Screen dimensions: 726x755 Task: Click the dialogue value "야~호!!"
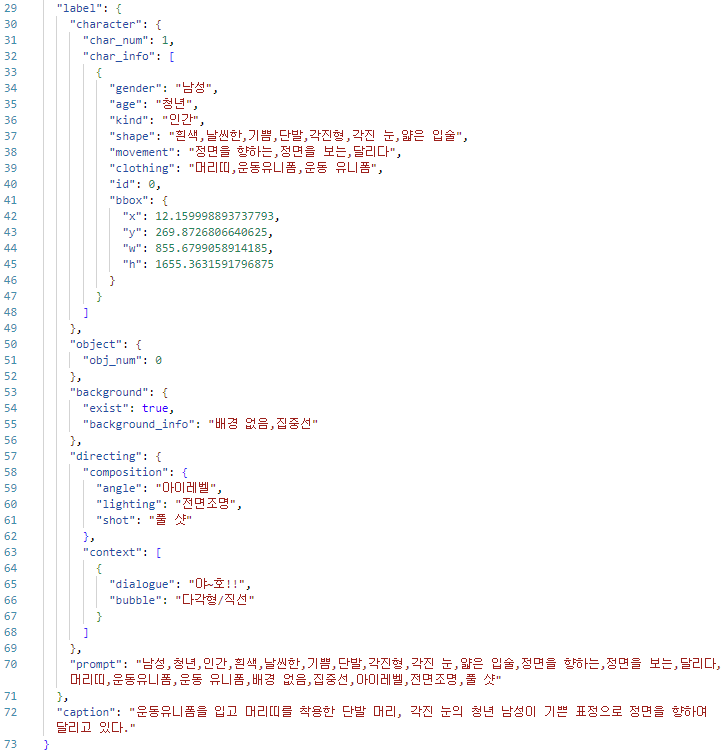tap(217, 584)
